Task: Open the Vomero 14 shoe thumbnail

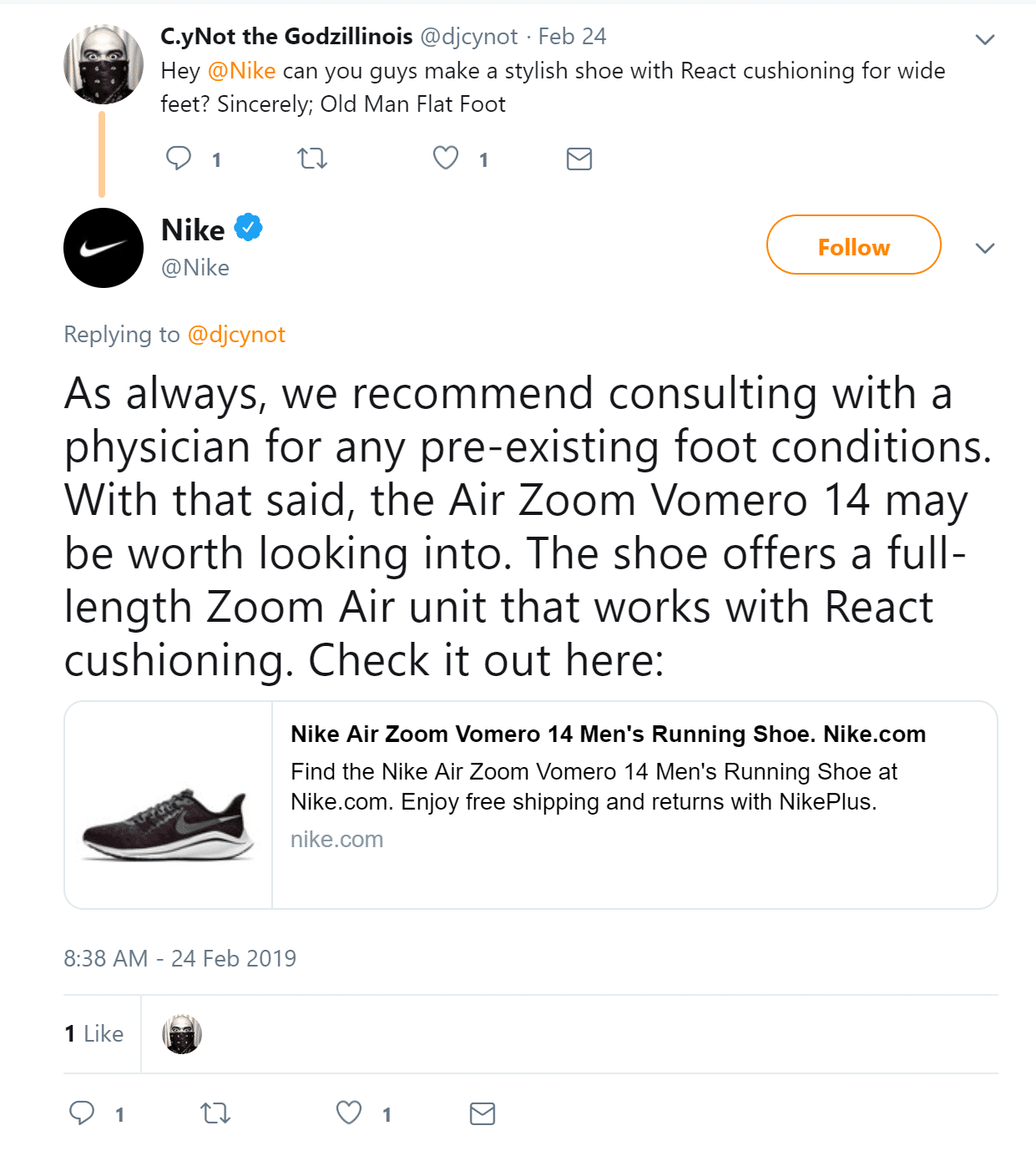Action: coord(169,805)
